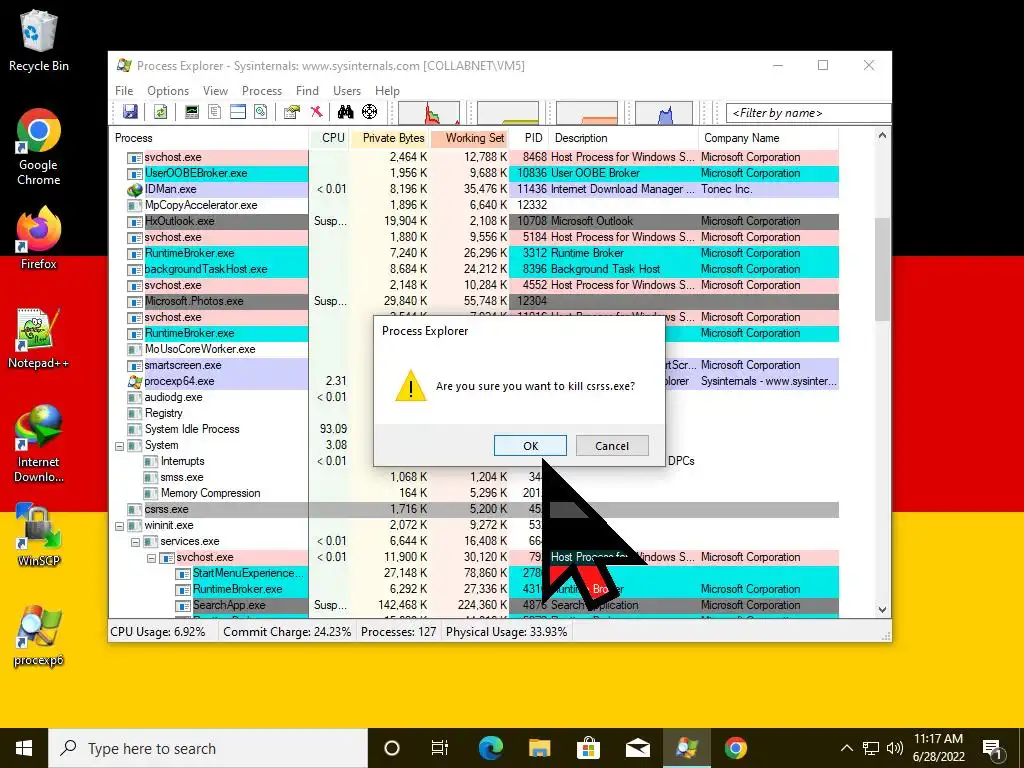Viewport: 1024px width, 768px height.
Task: Select the procexp6 desktop shortcut
Action: point(39,636)
